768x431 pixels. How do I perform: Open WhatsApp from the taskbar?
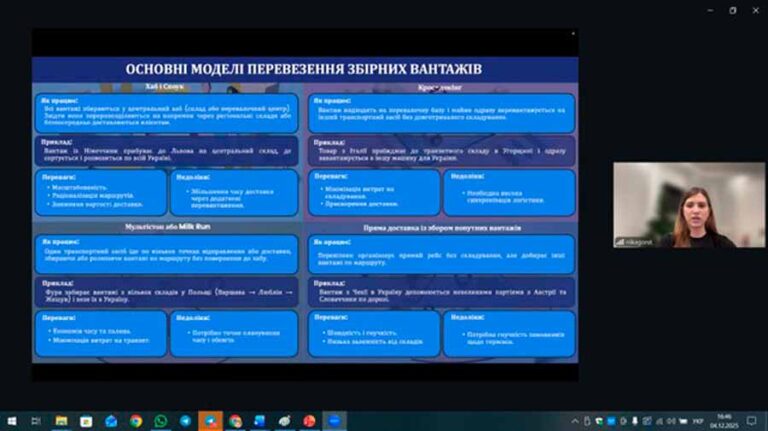pos(161,421)
